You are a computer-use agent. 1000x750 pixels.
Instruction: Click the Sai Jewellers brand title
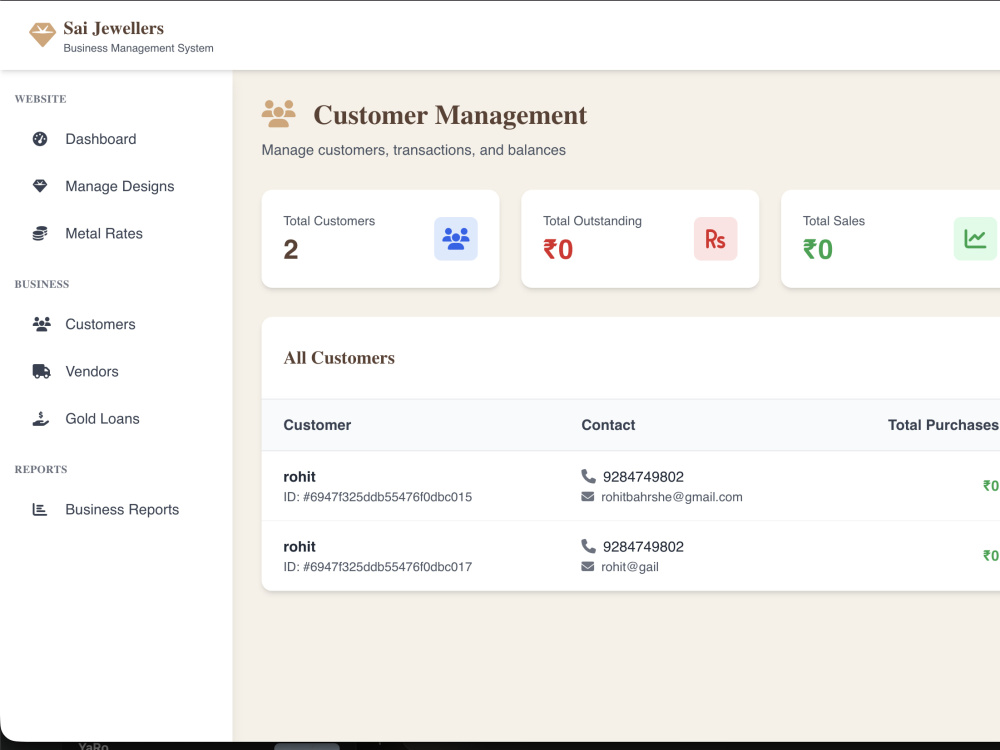[x=114, y=28]
